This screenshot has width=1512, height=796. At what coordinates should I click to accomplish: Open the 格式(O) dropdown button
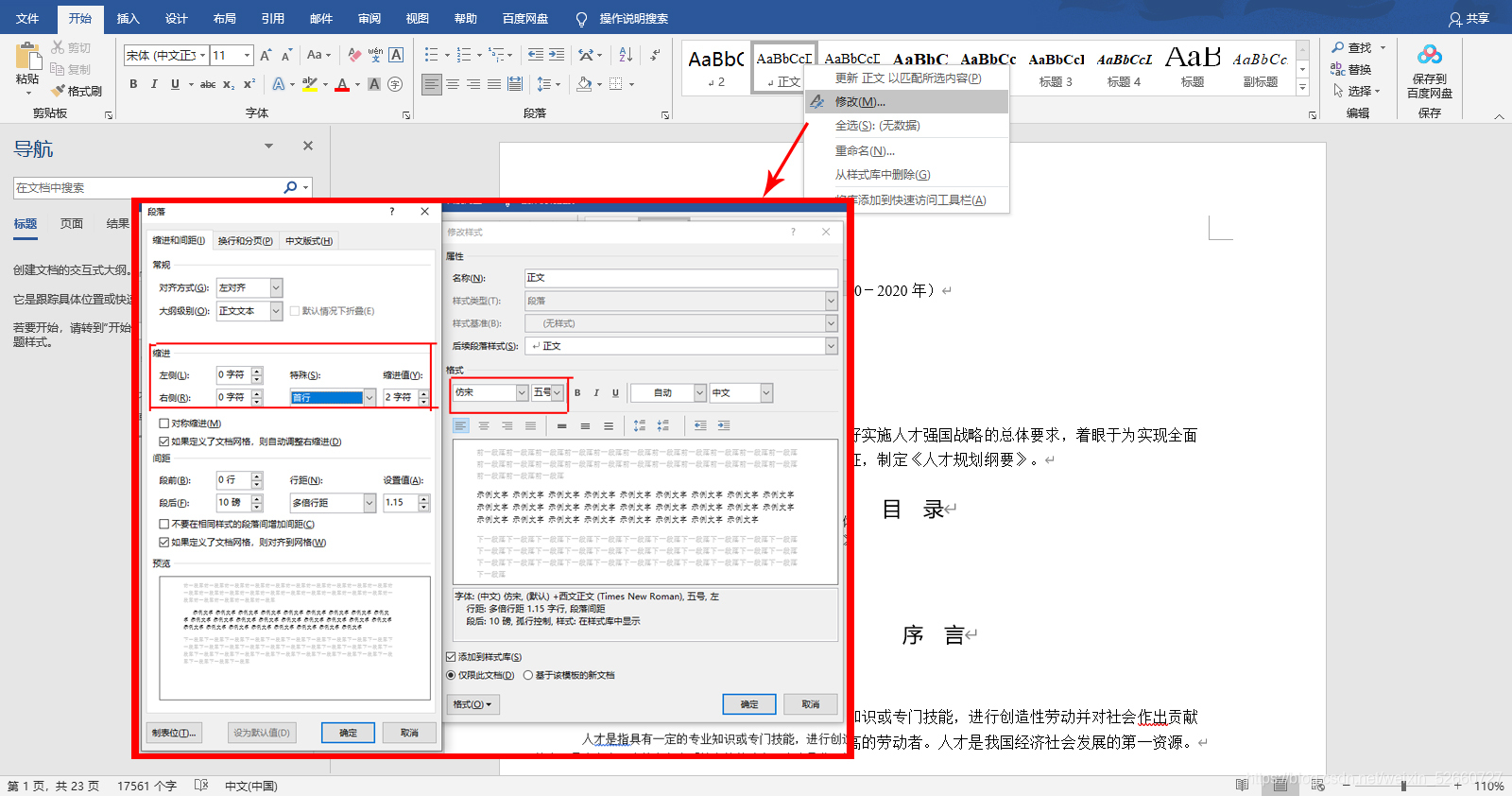pos(472,704)
